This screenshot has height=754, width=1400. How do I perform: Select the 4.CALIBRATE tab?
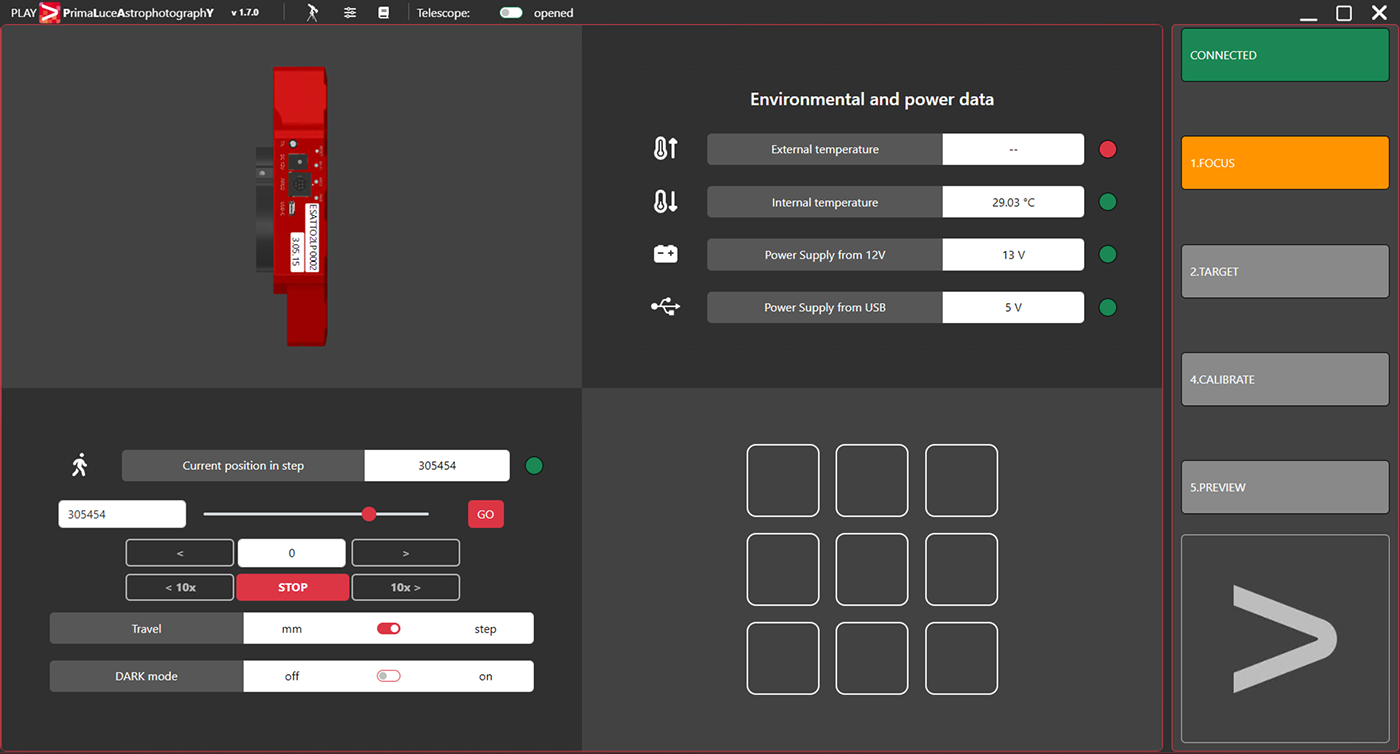(1285, 379)
